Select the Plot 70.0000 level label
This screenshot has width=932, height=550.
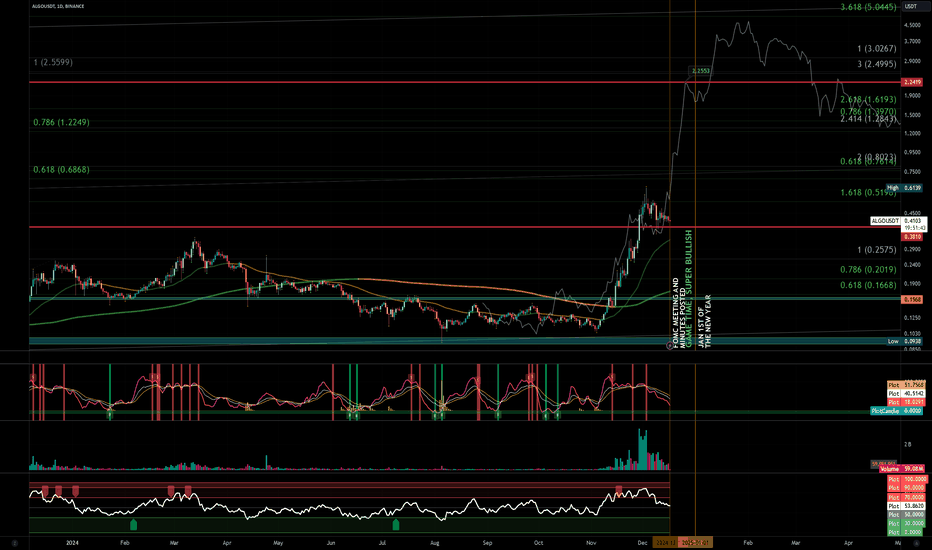pyautogui.click(x=906, y=497)
